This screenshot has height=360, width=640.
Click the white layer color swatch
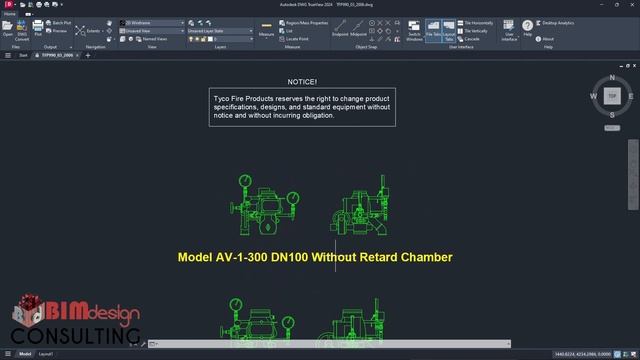coord(210,39)
